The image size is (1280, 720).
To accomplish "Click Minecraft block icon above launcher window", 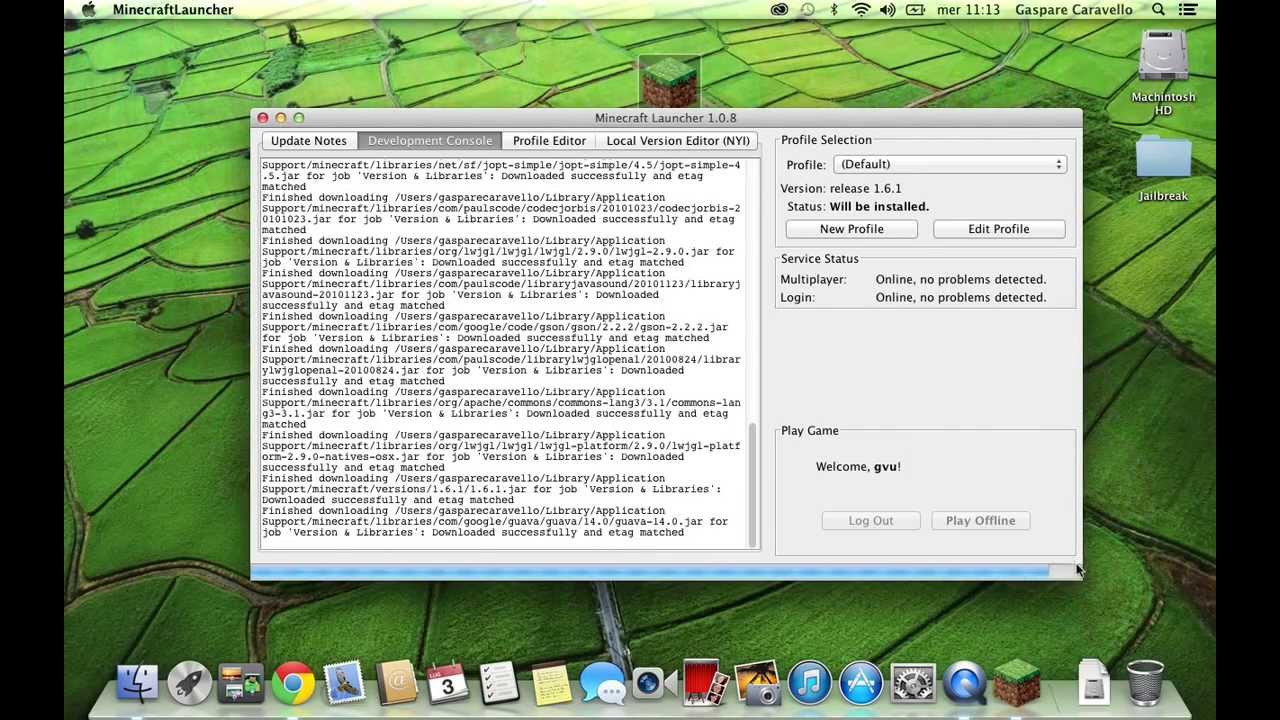I will pos(669,81).
